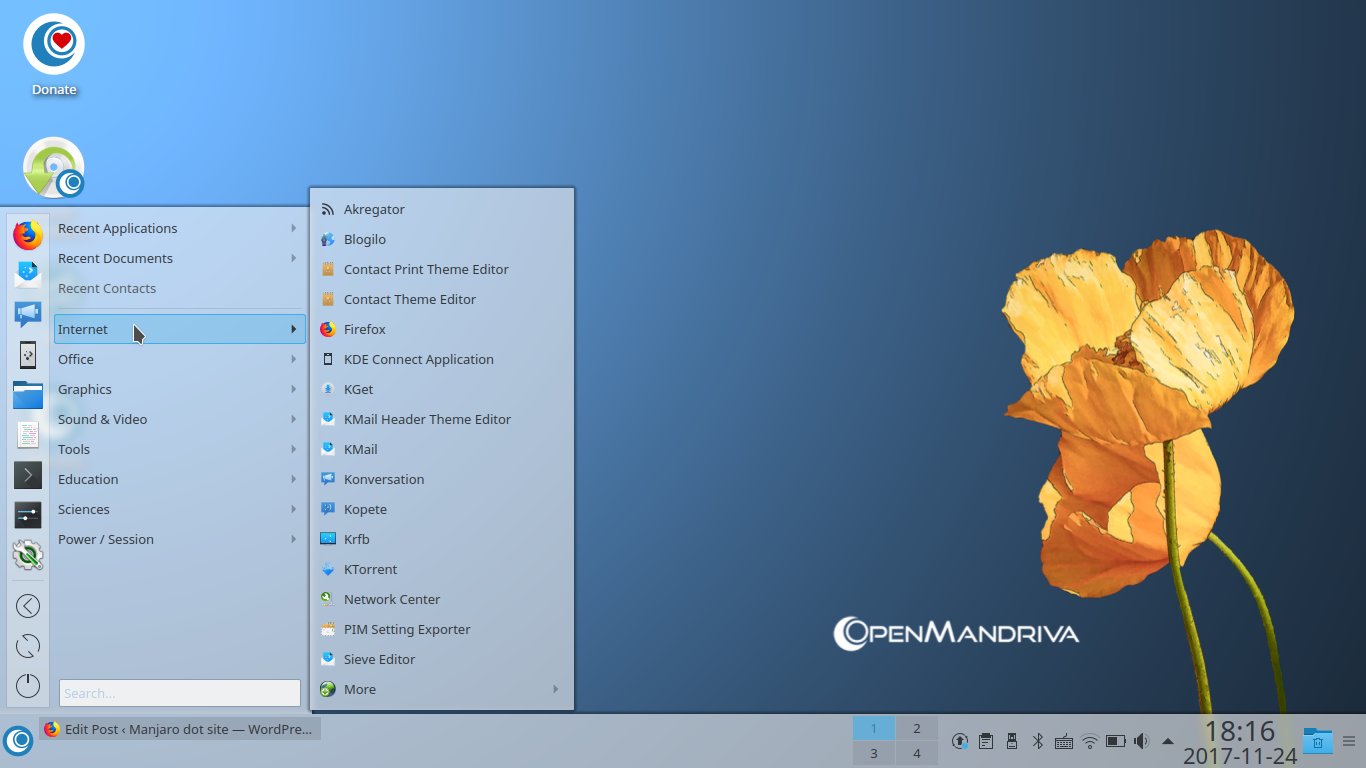Open KMail Header Theme Editor
Image resolution: width=1366 pixels, height=768 pixels.
442,419
